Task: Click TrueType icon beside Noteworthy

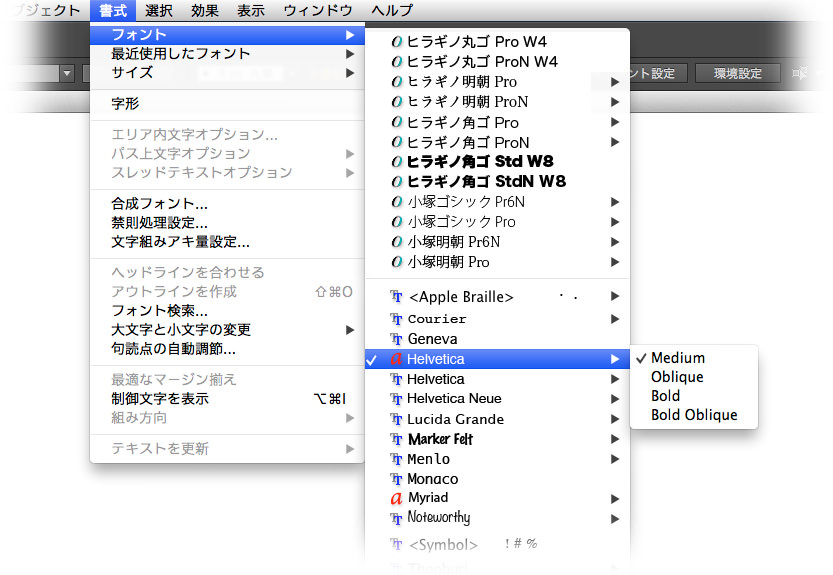Action: 396,519
